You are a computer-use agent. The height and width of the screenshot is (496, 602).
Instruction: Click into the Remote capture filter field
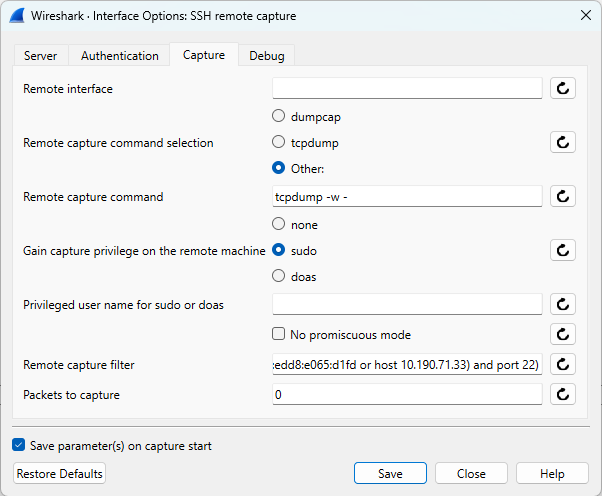407,364
